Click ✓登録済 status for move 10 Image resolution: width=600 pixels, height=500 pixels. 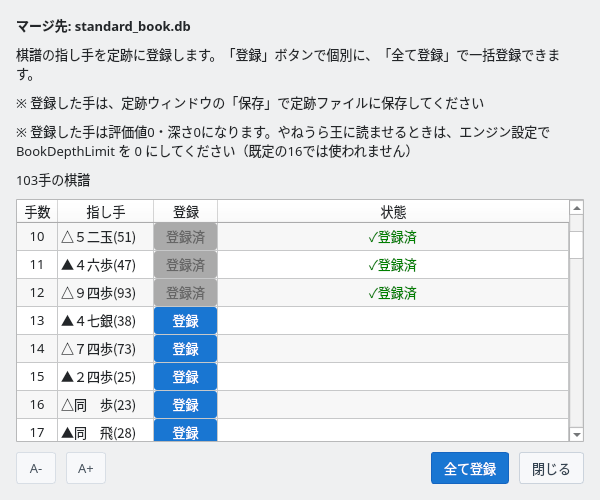click(x=393, y=237)
